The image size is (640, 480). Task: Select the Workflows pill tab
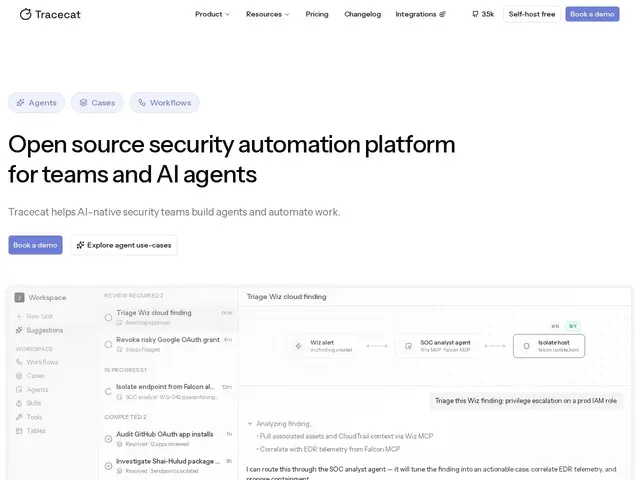(164, 103)
